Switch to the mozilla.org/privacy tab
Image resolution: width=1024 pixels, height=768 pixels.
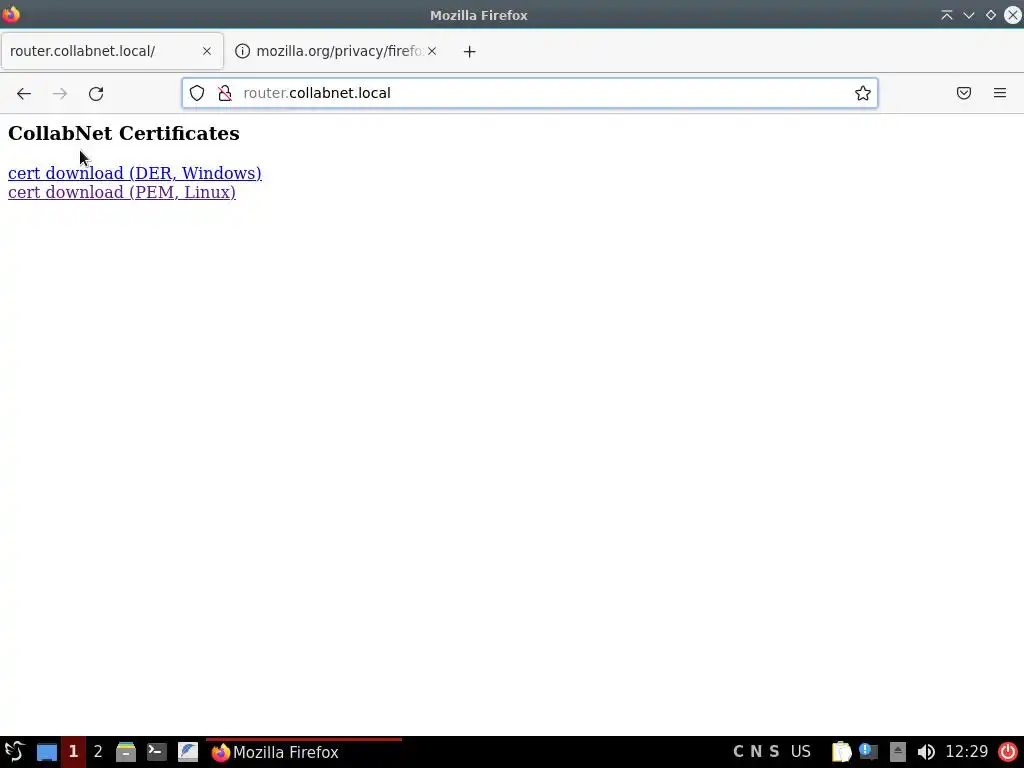point(336,51)
